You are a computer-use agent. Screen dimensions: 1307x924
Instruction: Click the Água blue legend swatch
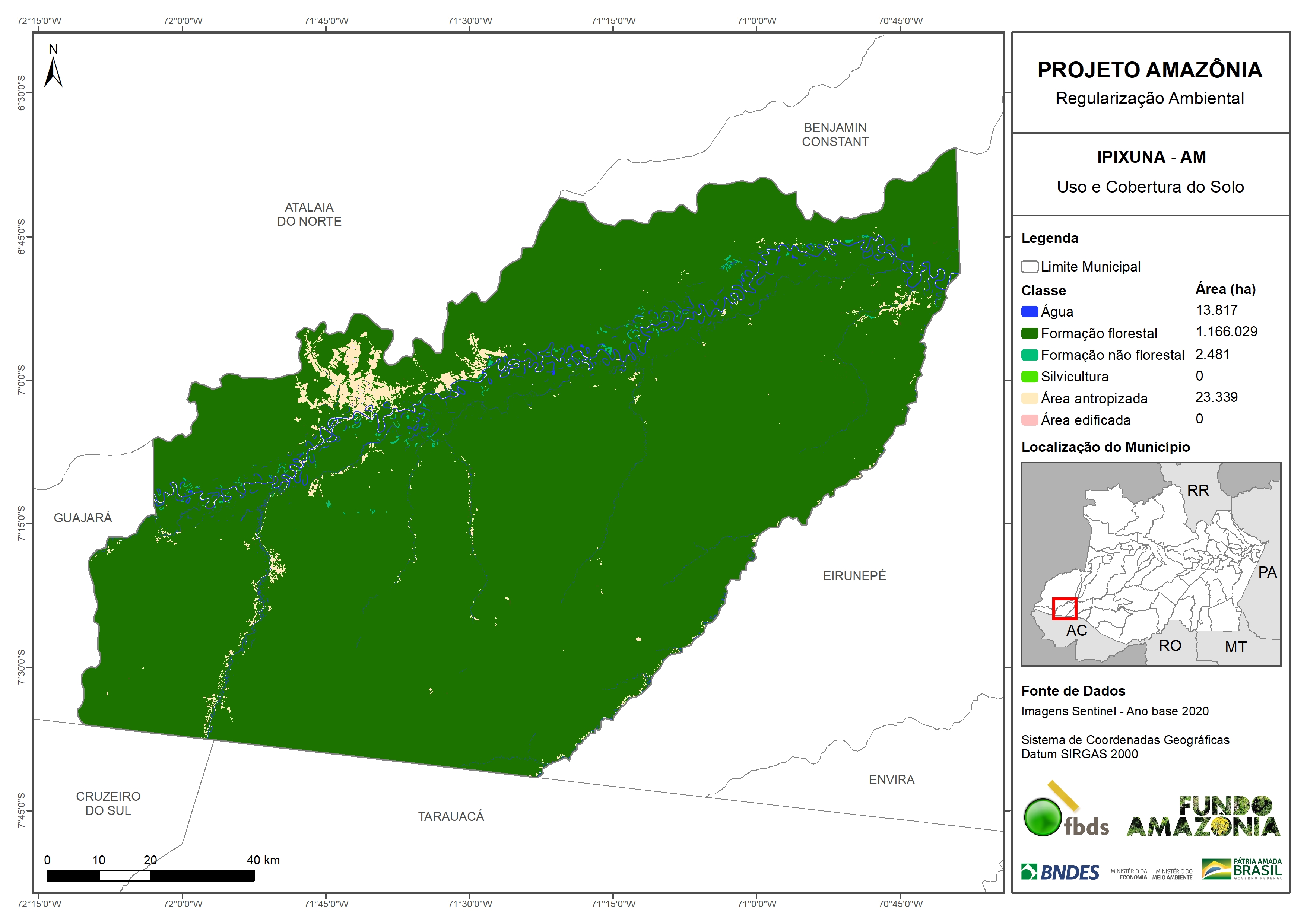[x=1029, y=311]
